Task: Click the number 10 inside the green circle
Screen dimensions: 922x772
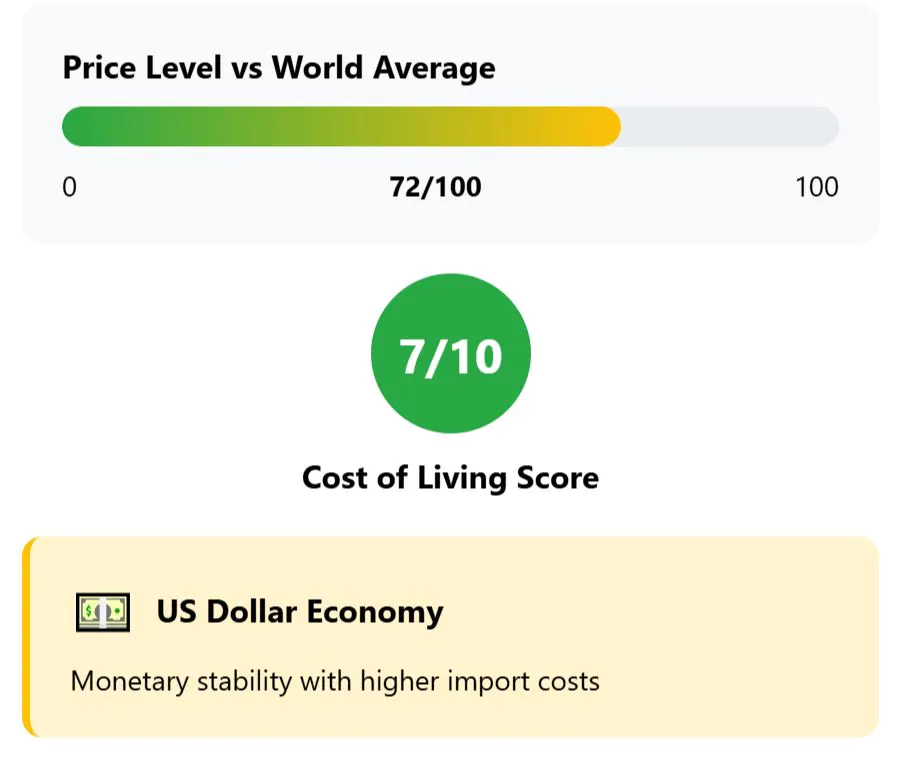Action: tap(477, 356)
